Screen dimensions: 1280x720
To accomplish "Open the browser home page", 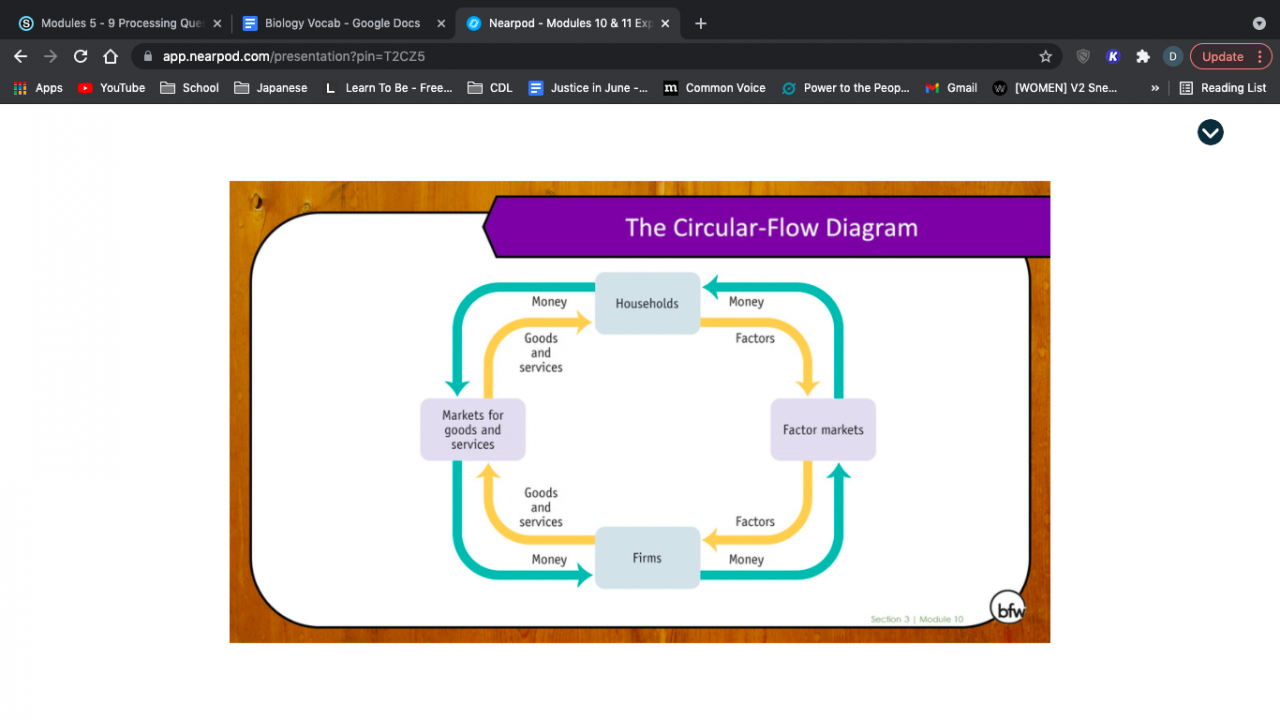I will [110, 57].
